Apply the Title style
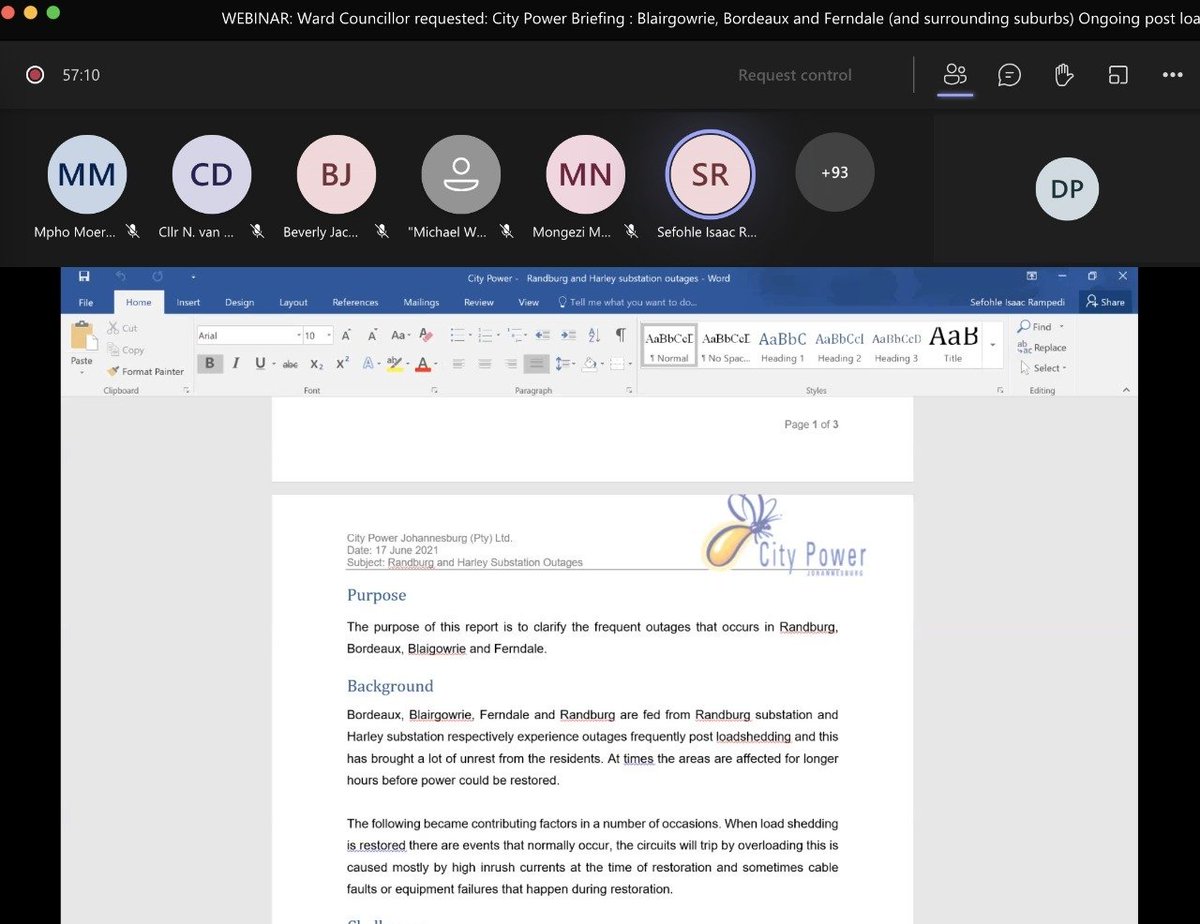1200x924 pixels. 953,346
